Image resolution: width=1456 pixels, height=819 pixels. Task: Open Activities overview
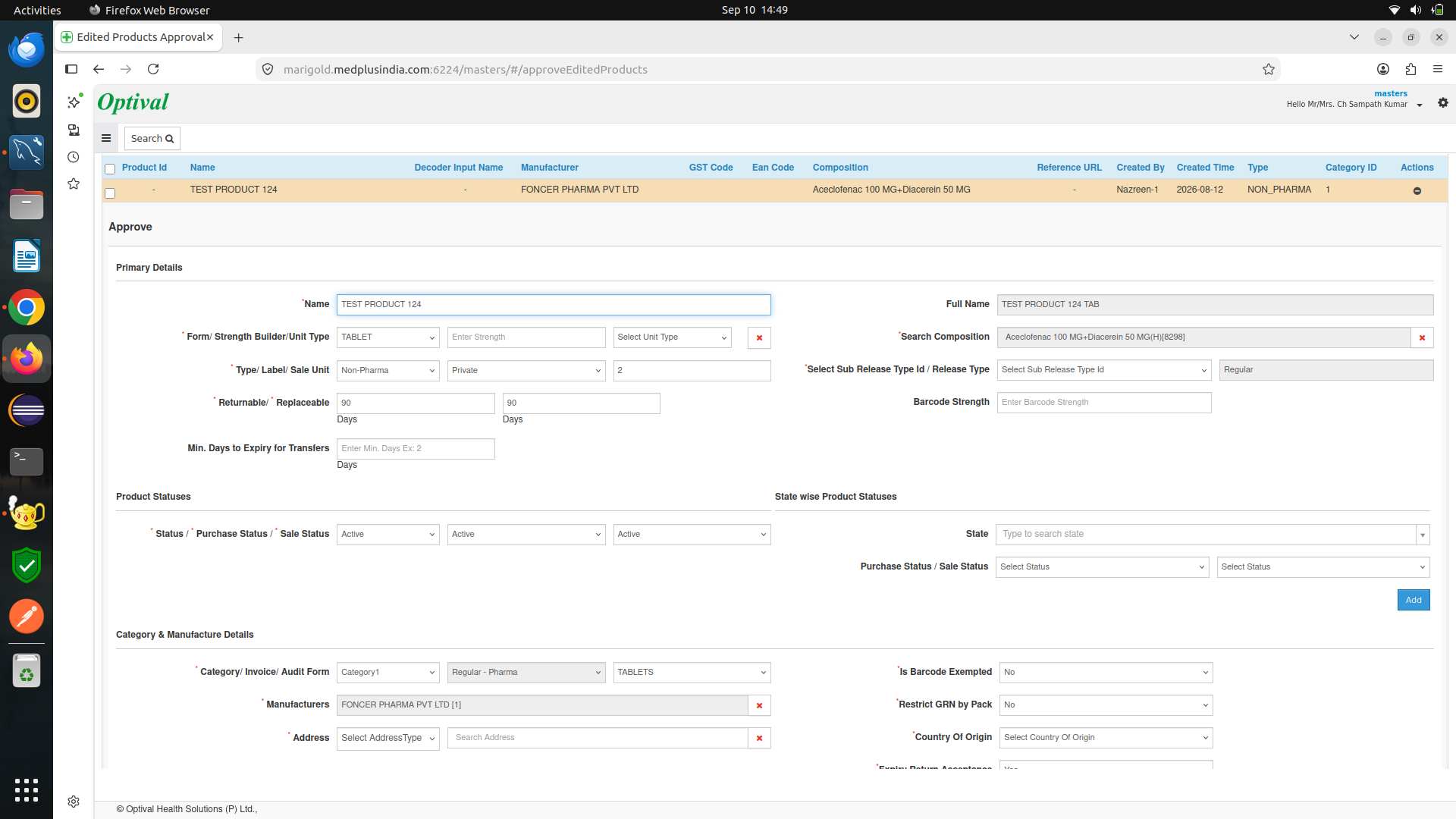coord(37,10)
